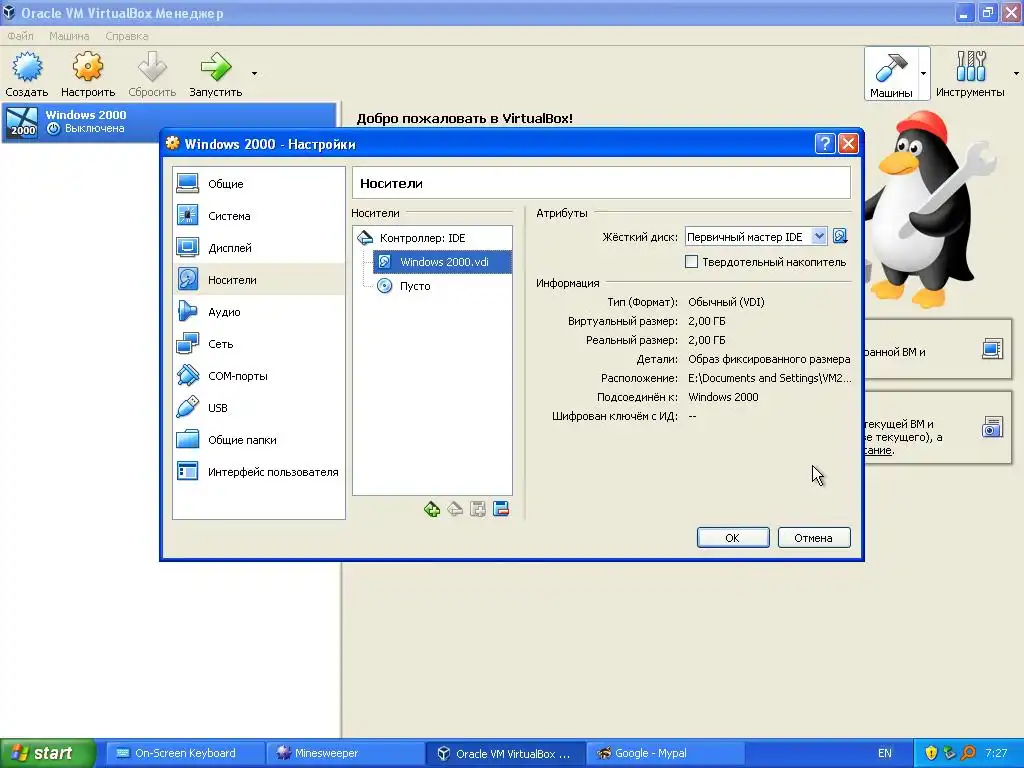1024x768 pixels.
Task: Open the Машина menu
Action: click(x=69, y=36)
